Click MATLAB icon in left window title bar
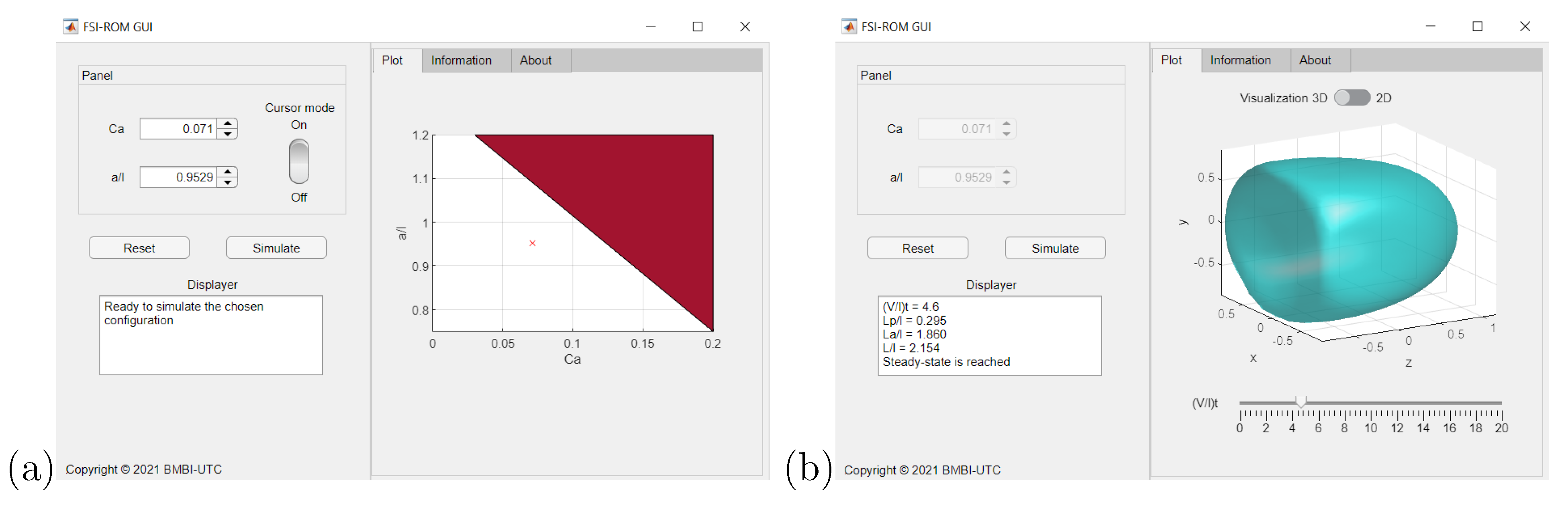 click(71, 27)
